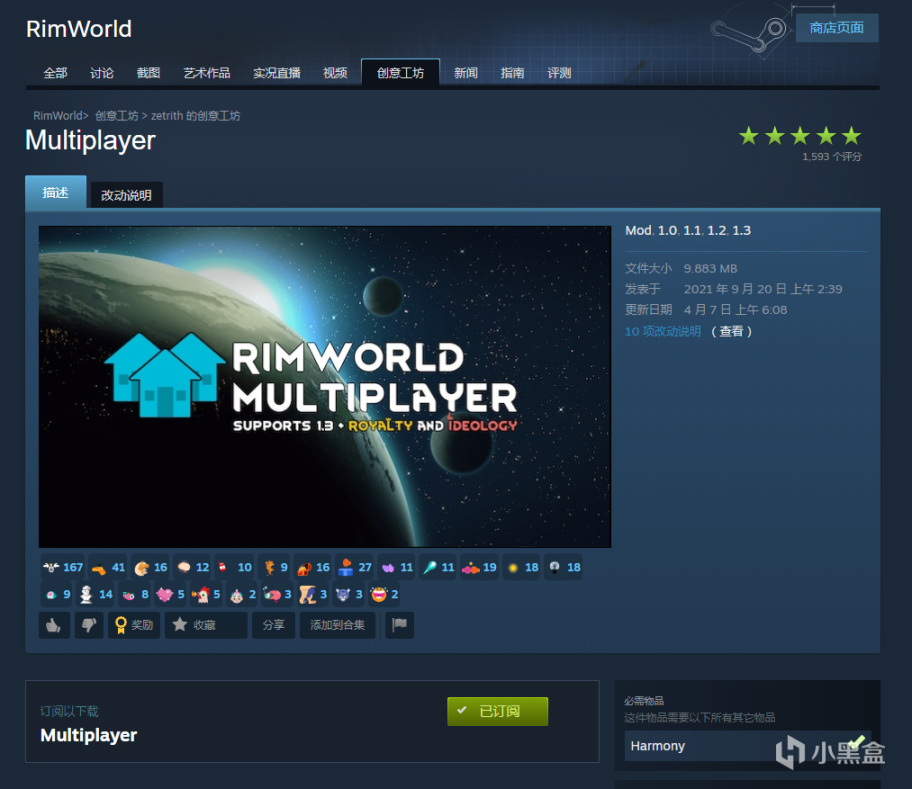Click the award badge showing 9 in second row
The width and height of the screenshot is (912, 789).
(x=57, y=594)
